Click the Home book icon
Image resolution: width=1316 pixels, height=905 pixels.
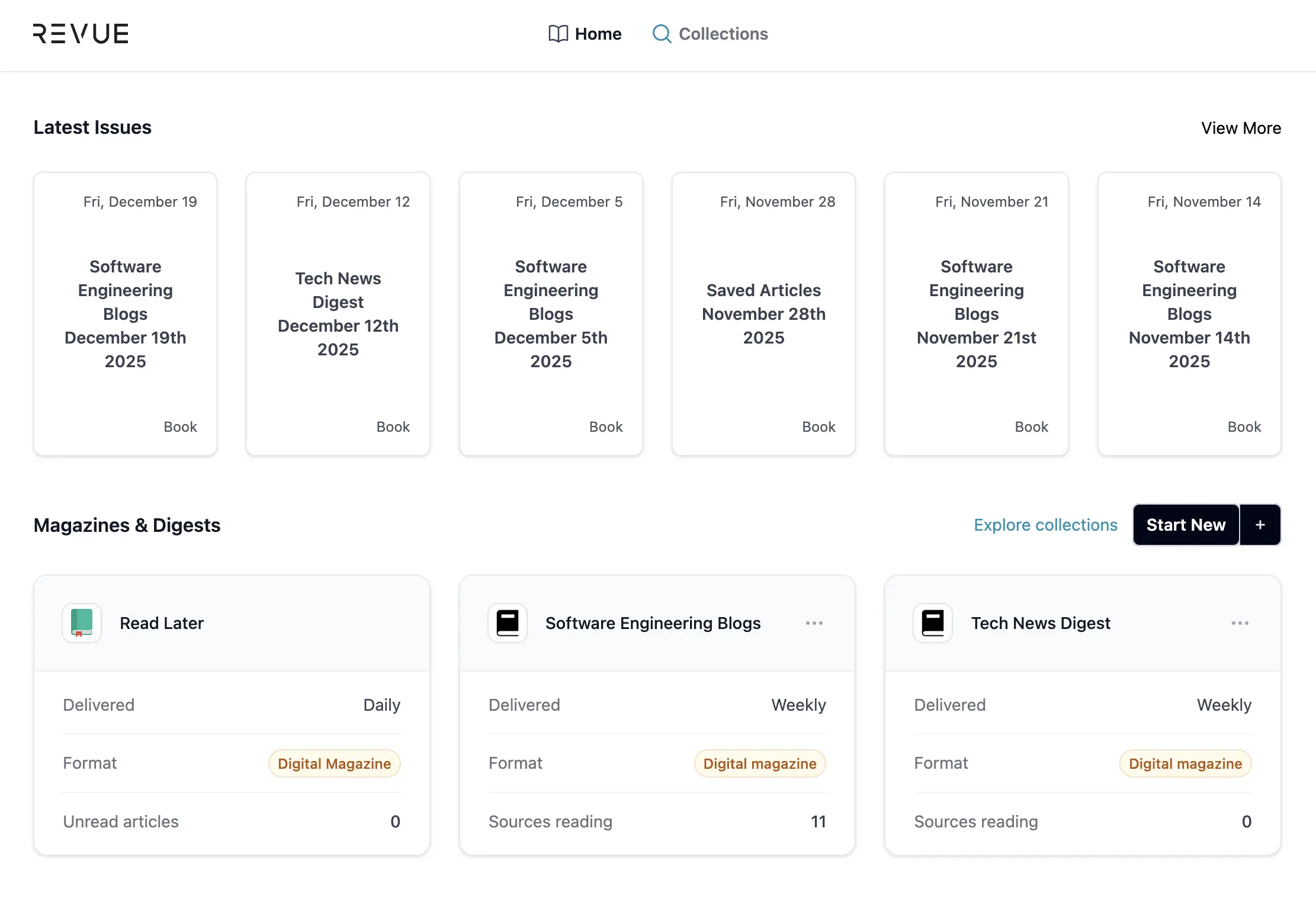tap(558, 34)
